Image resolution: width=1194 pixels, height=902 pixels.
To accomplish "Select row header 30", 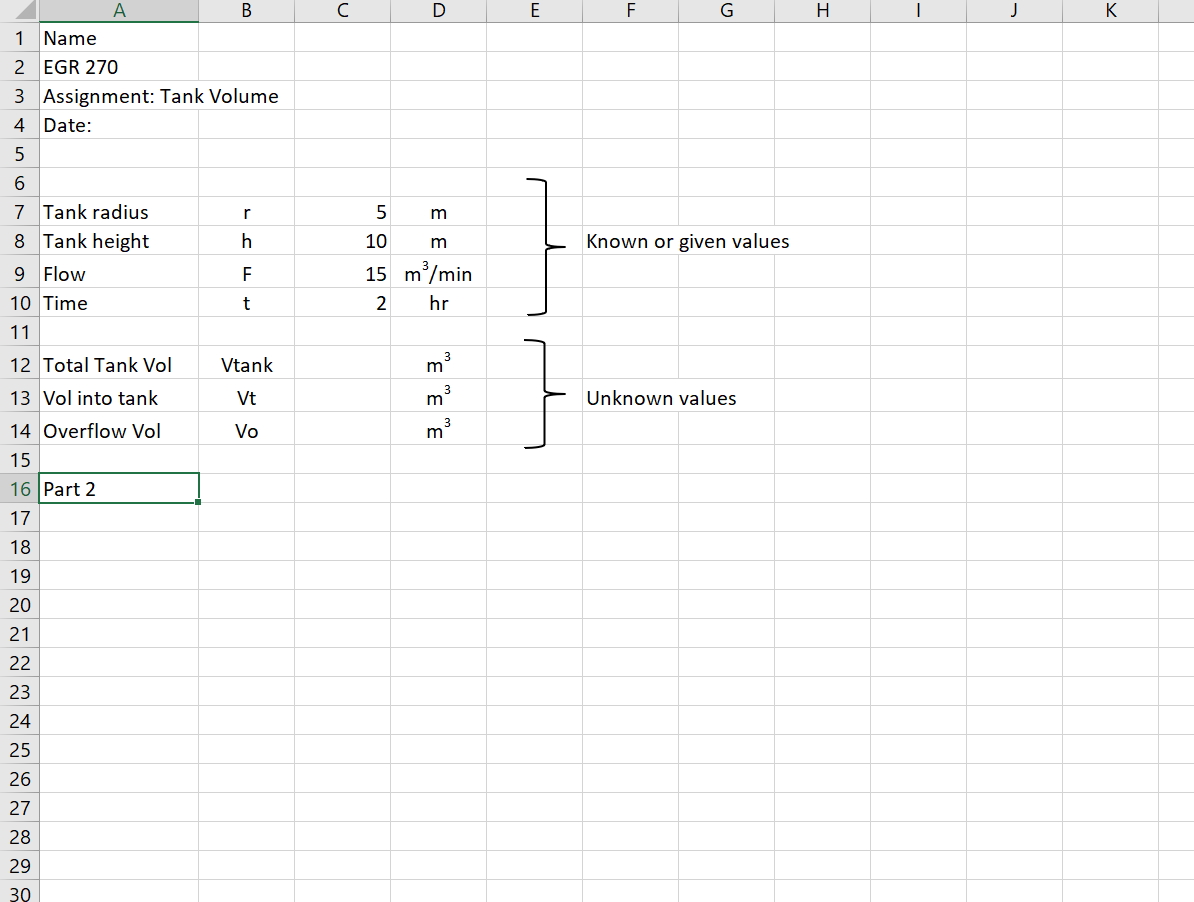I will click(19, 893).
